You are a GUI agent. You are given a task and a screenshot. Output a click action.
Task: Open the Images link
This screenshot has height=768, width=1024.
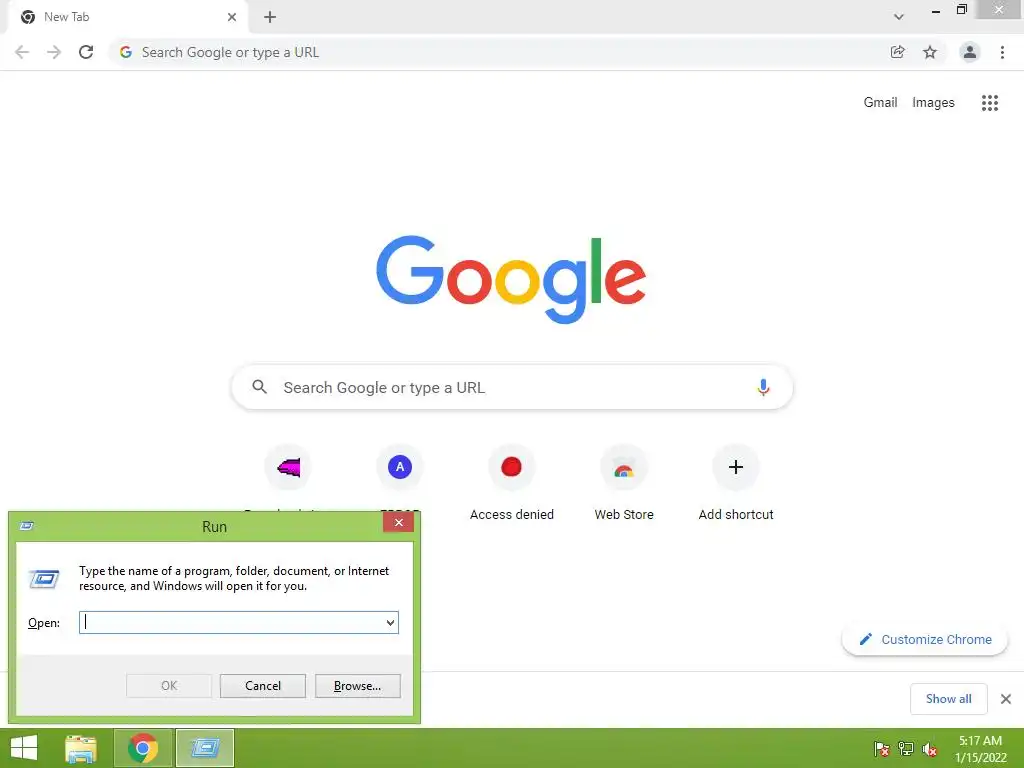click(933, 103)
